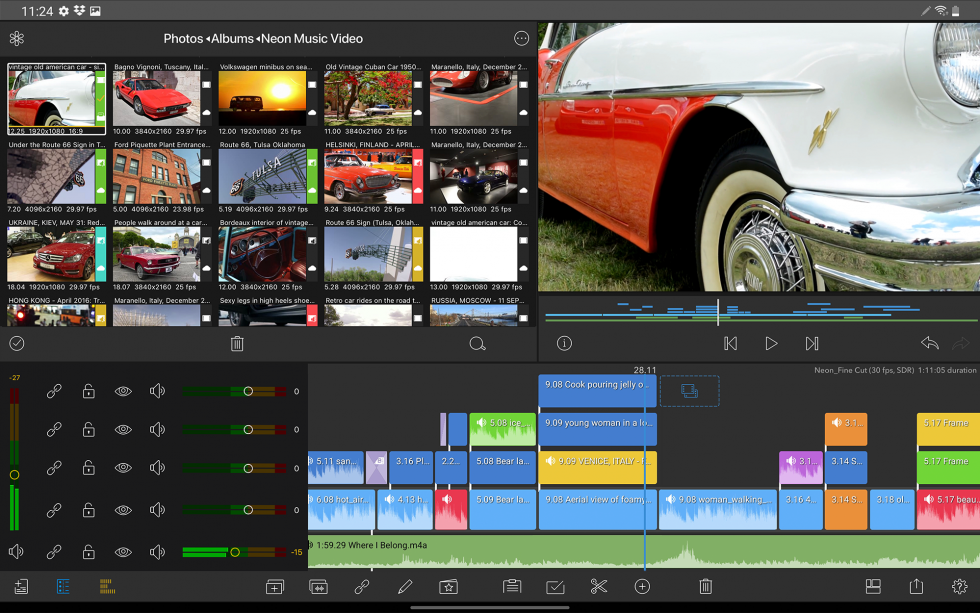Open the Photos library source icon
The image size is (980, 613).
point(16,39)
